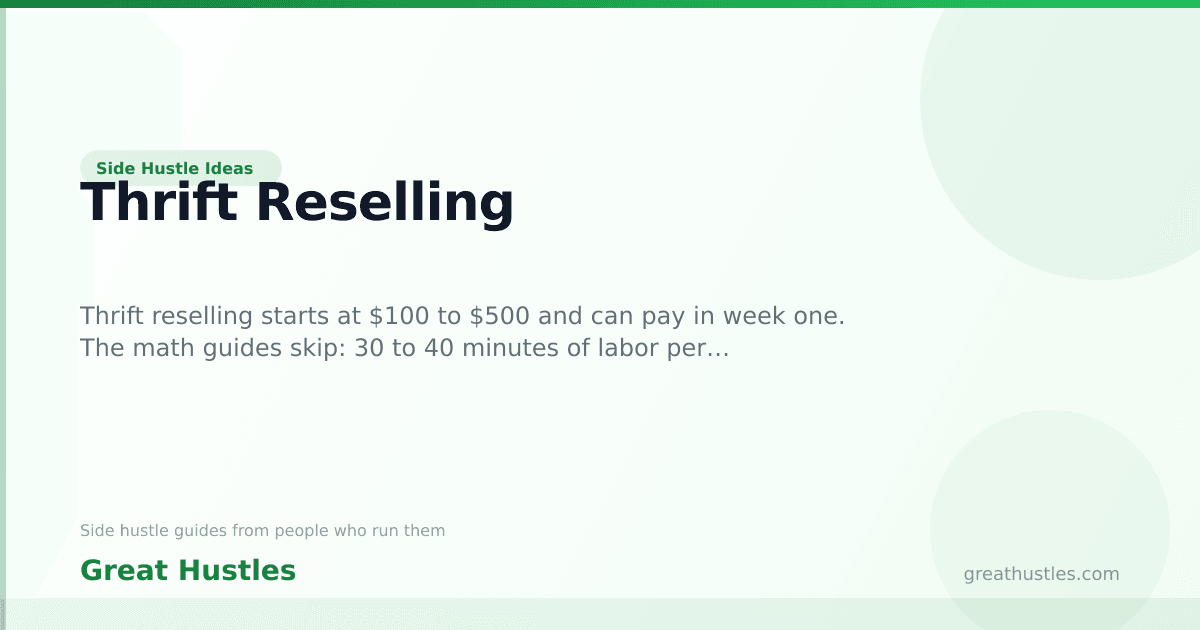Click the sentence starting 'Thrift reselling starts at'

(x=463, y=316)
